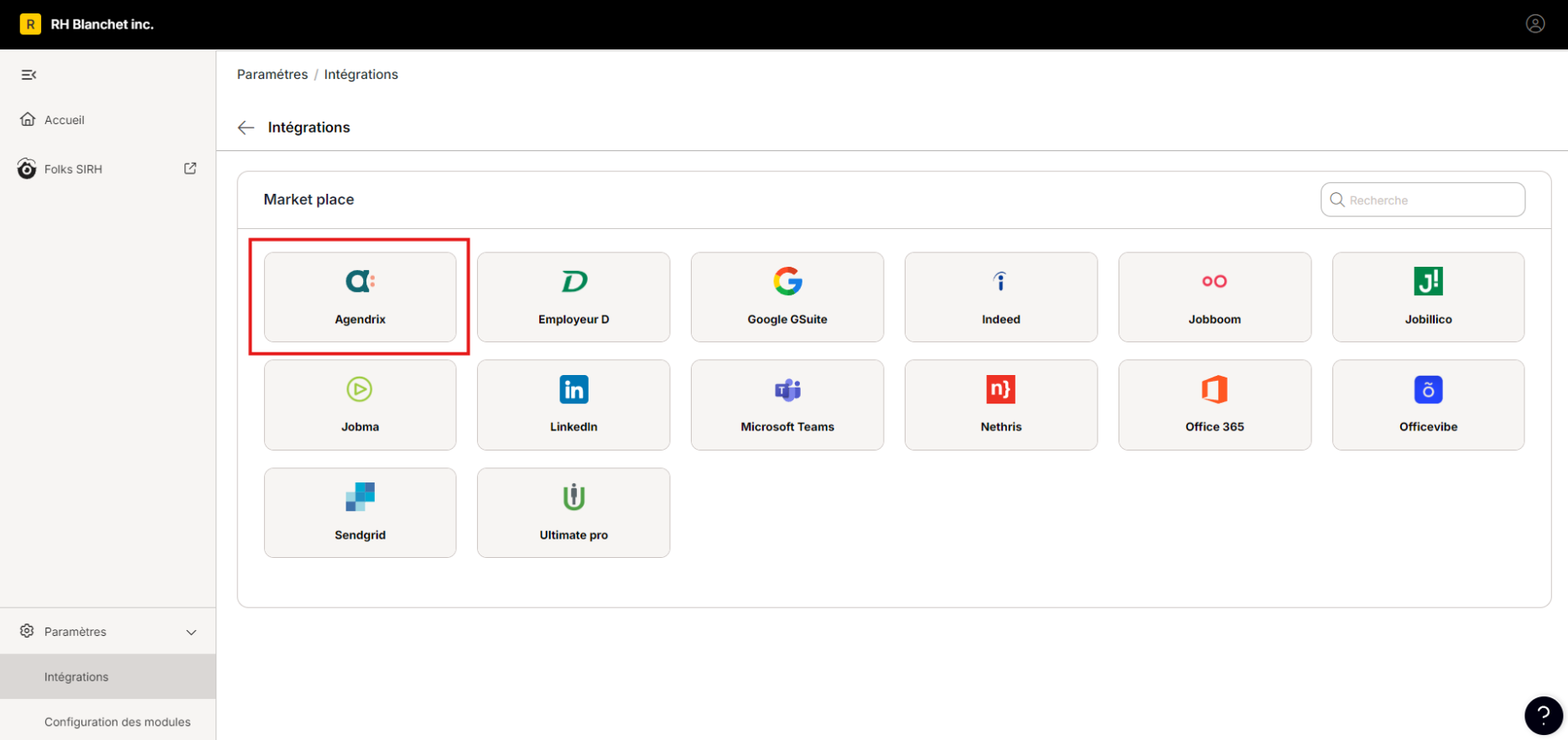The image size is (1568, 740).
Task: Select the Jobma integration card
Action: (x=360, y=405)
